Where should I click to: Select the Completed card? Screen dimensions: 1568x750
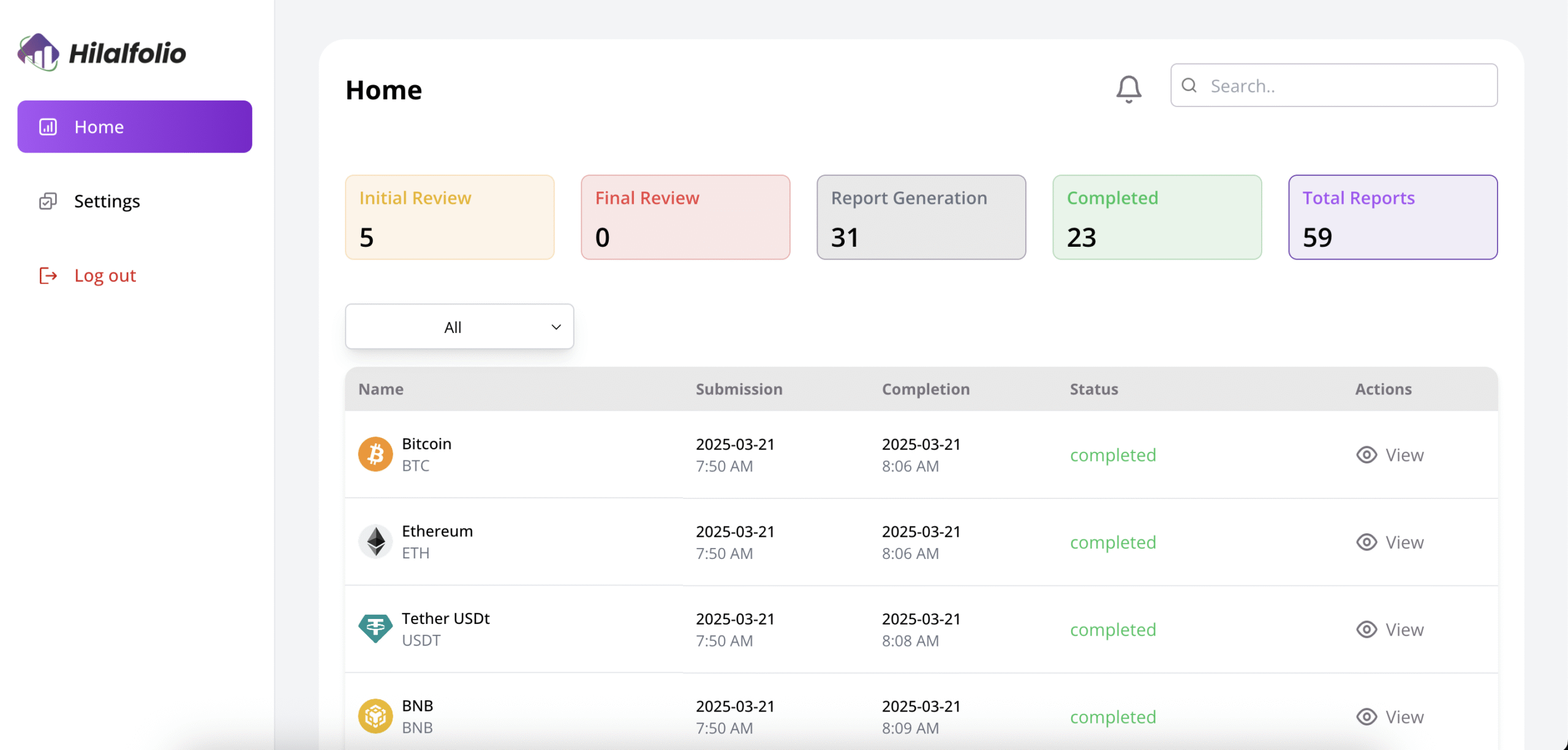coord(1157,217)
